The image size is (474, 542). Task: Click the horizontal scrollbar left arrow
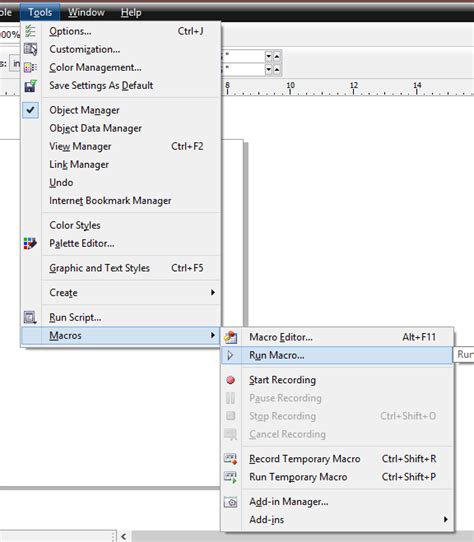(124, 536)
